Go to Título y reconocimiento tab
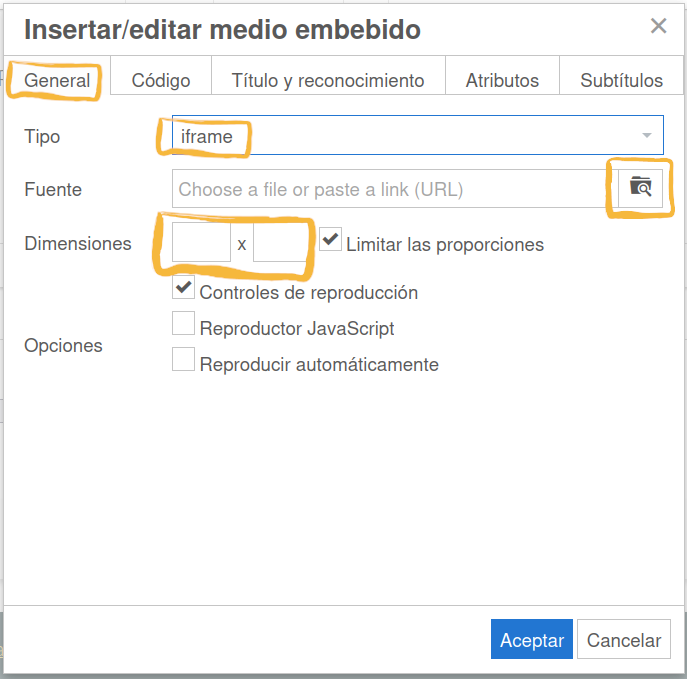687x679 pixels. [328, 81]
